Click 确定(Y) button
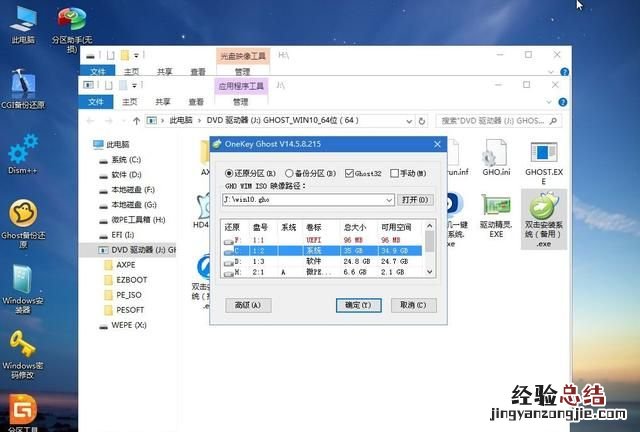The width and height of the screenshot is (640, 432). point(358,305)
